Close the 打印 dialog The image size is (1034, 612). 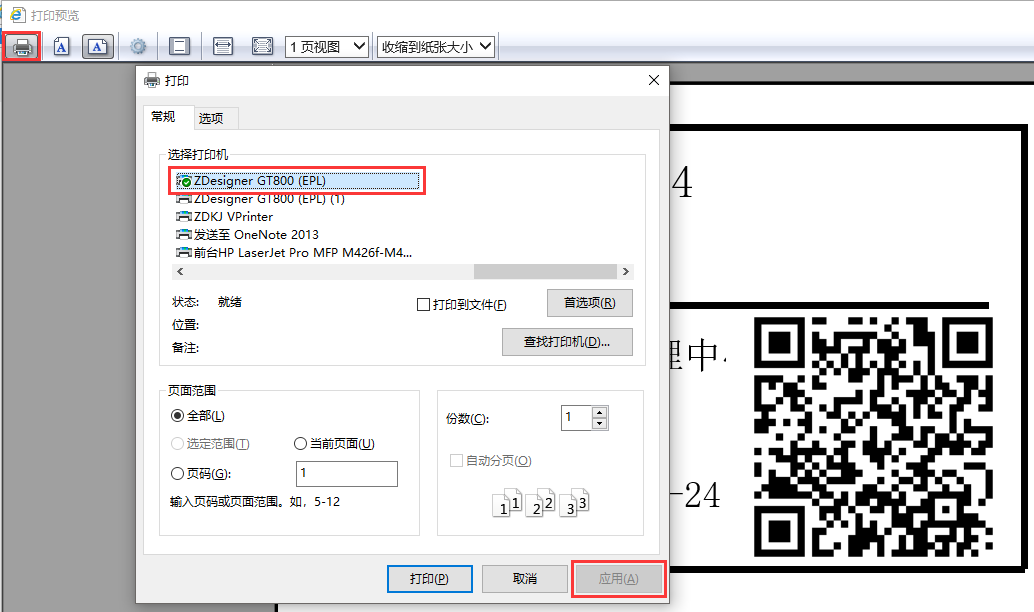pos(654,80)
